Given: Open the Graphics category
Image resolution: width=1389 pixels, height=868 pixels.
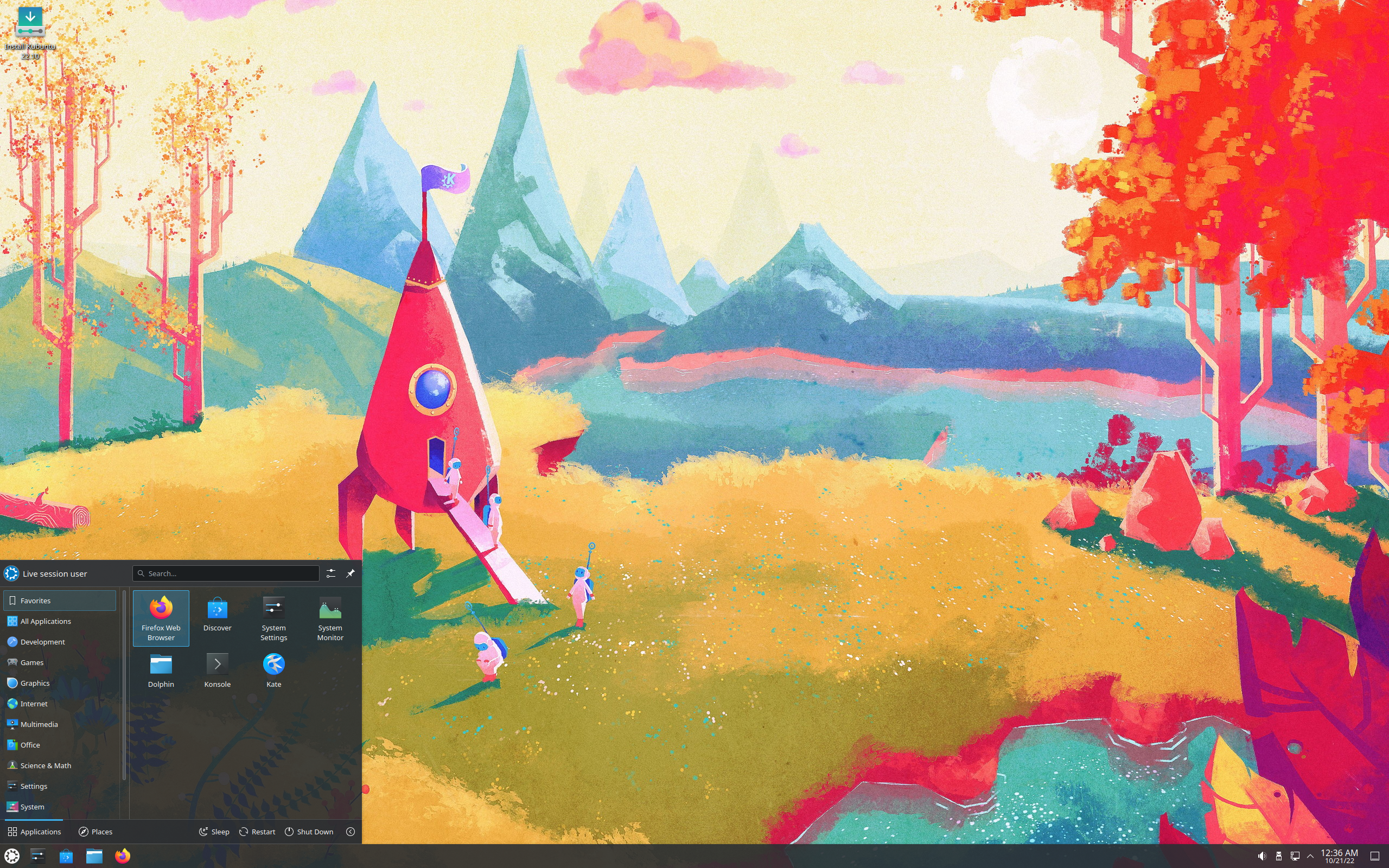Looking at the screenshot, I should point(60,683).
